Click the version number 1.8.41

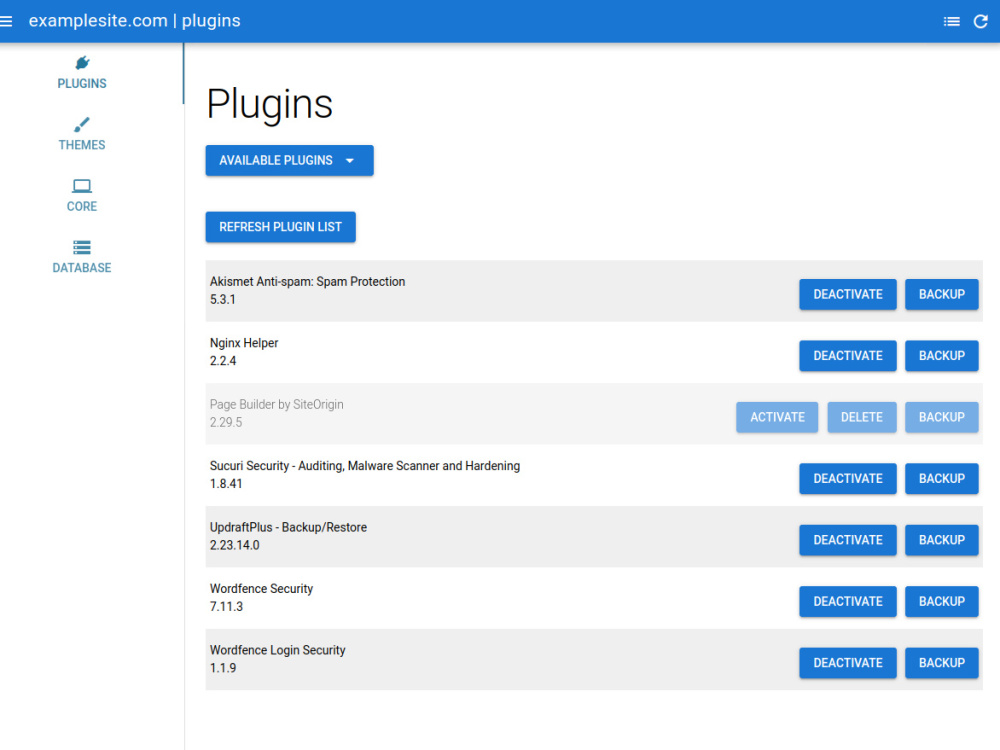click(226, 484)
